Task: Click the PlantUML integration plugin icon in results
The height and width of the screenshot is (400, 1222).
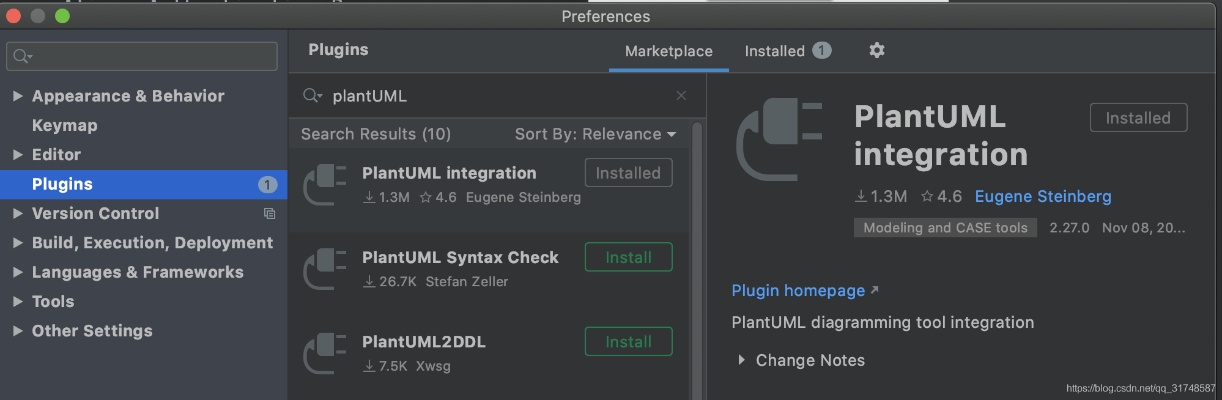Action: pyautogui.click(x=324, y=184)
